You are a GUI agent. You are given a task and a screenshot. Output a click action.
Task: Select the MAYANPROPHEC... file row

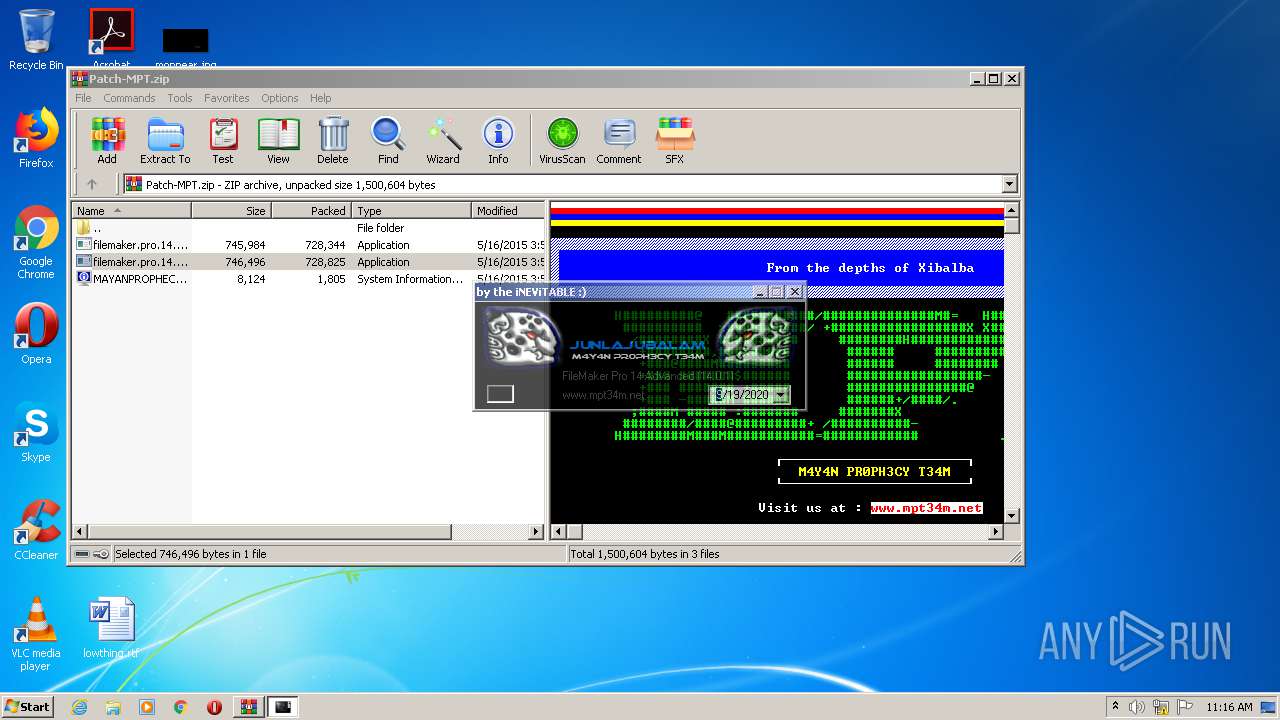309,279
